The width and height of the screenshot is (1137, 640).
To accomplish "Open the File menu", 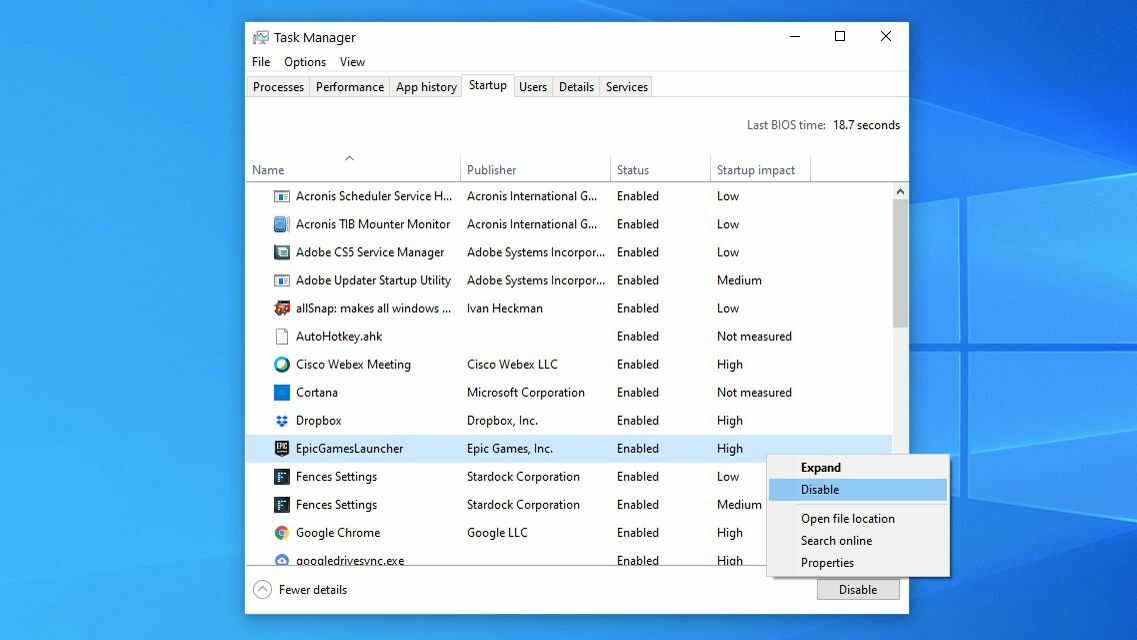I will (261, 62).
